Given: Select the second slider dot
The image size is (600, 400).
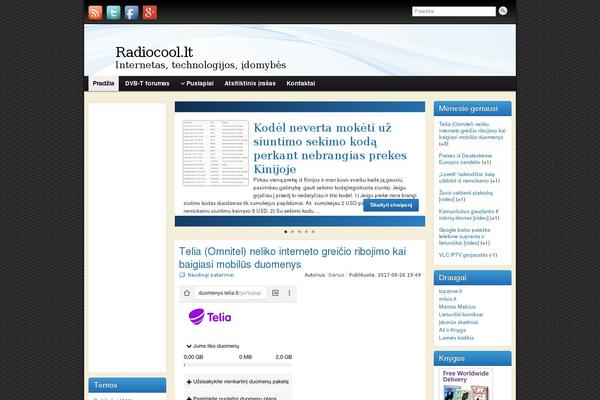Looking at the screenshot, I should pyautogui.click(x=292, y=232).
